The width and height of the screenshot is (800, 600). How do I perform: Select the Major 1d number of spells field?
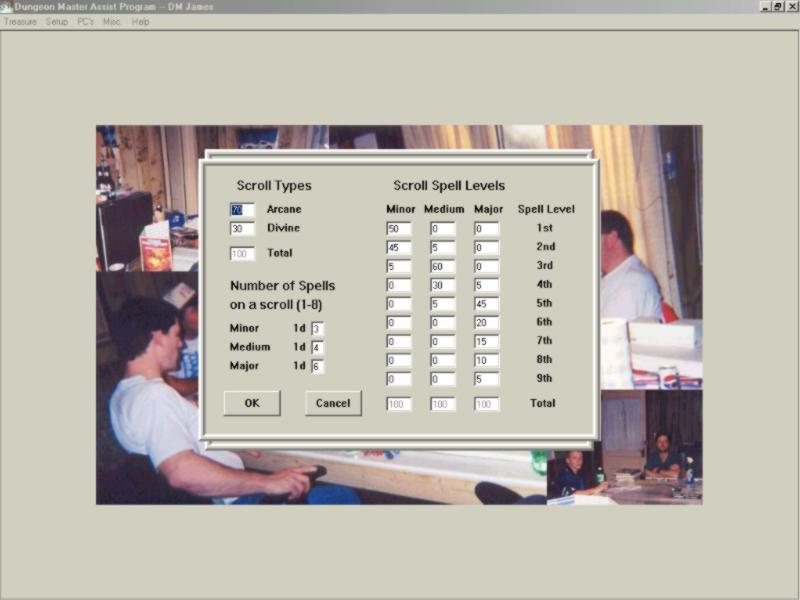[x=317, y=367]
